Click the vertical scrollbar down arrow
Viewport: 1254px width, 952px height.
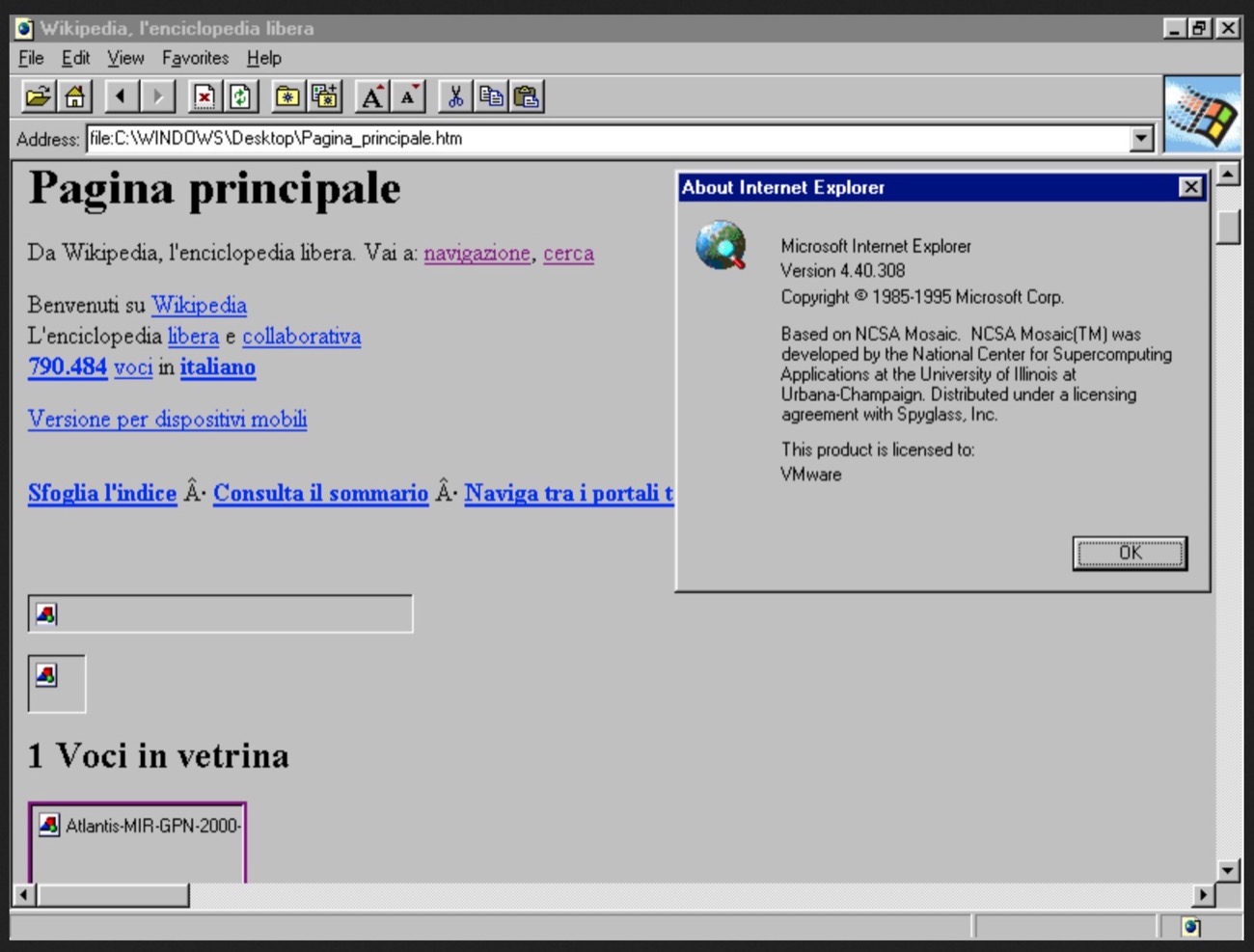(x=1228, y=870)
